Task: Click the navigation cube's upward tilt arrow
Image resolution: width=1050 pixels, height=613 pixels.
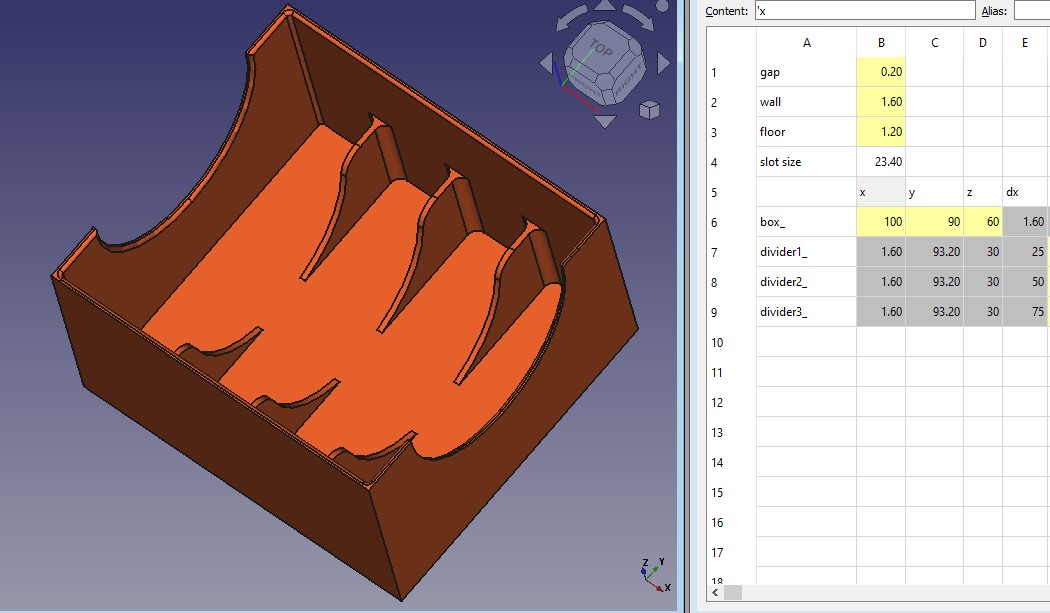Action: coord(605,5)
